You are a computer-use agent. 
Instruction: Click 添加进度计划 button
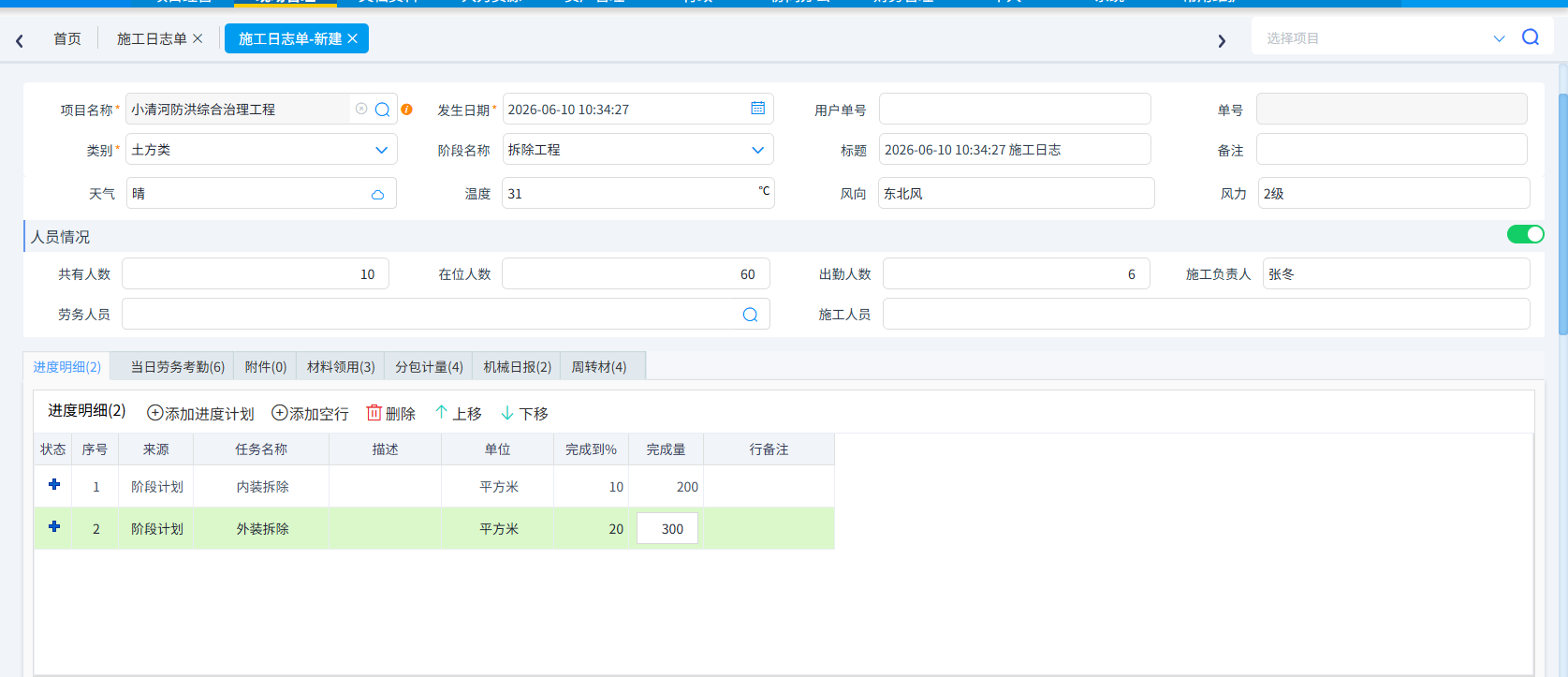200,413
